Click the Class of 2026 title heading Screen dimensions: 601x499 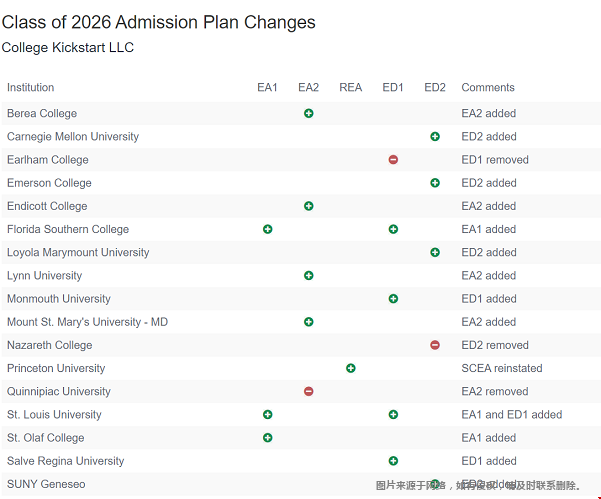(x=158, y=23)
